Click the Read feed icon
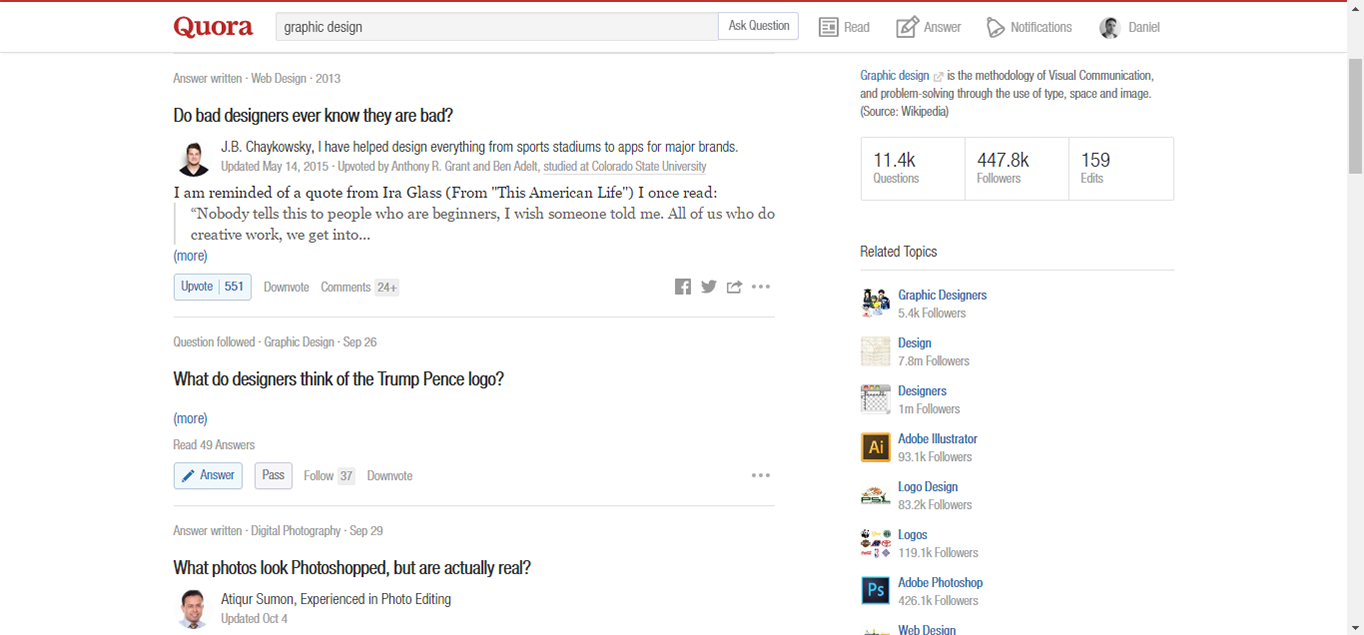The width and height of the screenshot is (1364, 635). point(828,27)
